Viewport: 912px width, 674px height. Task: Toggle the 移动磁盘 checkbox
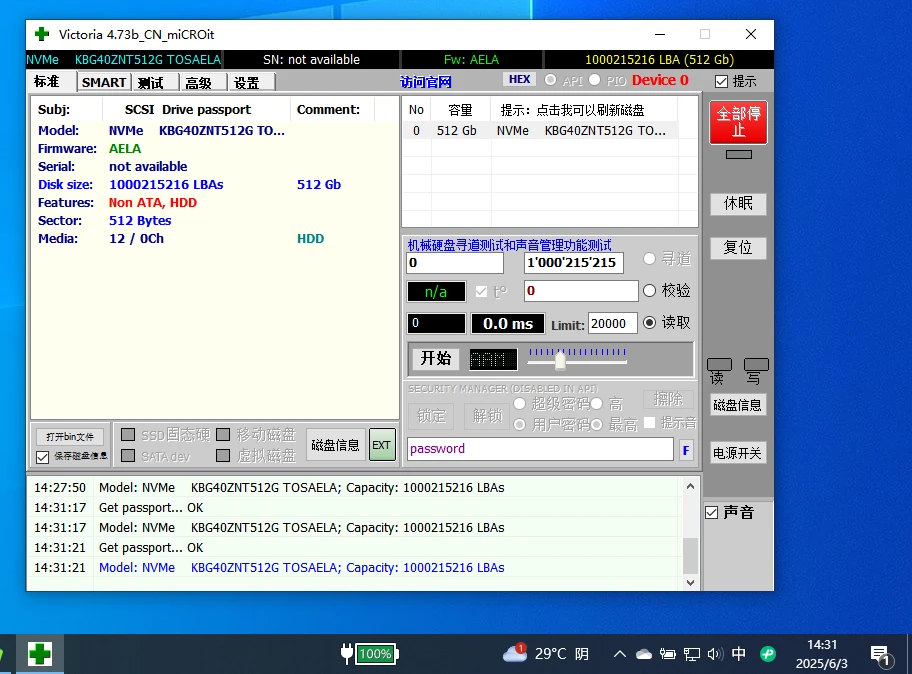click(223, 434)
